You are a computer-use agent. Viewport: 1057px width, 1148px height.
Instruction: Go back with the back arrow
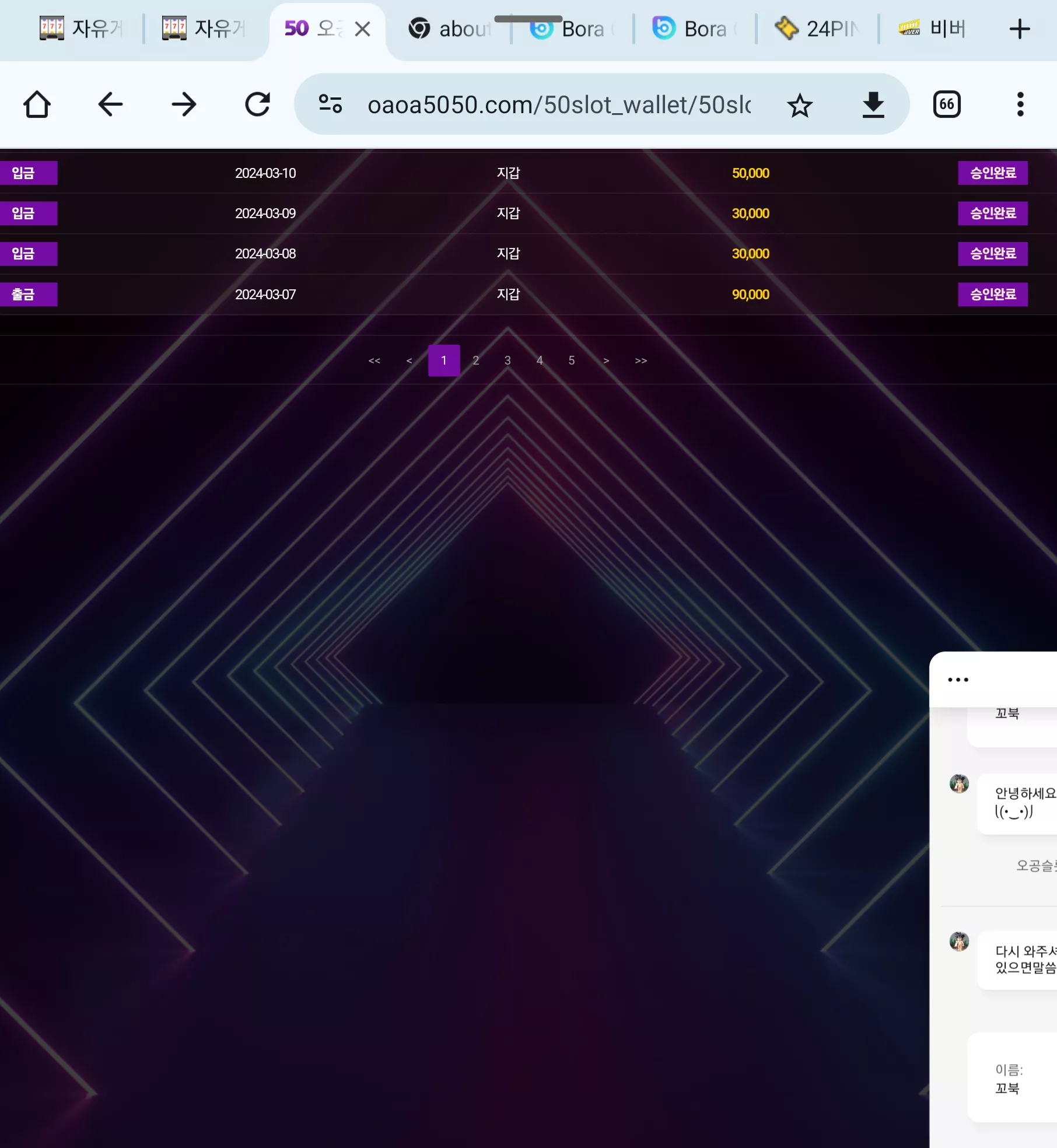click(110, 105)
